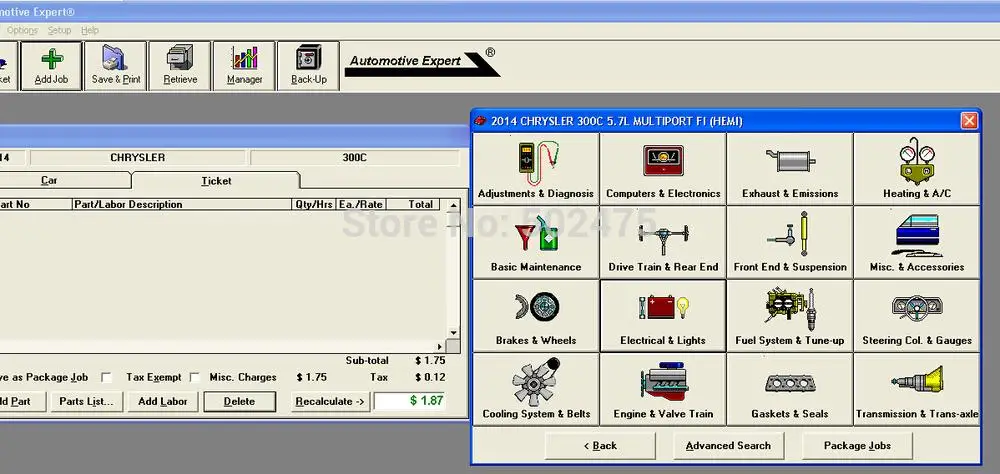This screenshot has height=474, width=1000.
Task: Click the < Back button
Action: pyautogui.click(x=600, y=446)
